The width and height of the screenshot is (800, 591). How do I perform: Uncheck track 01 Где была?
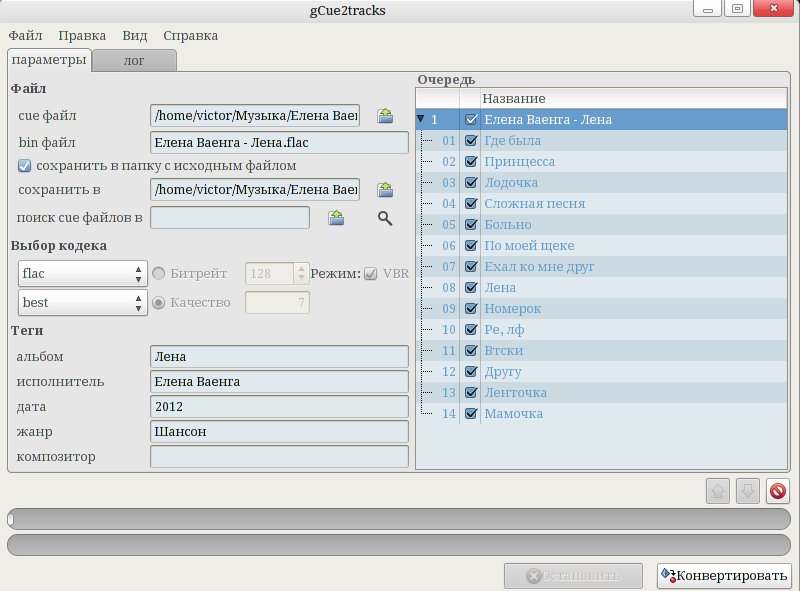click(x=471, y=140)
